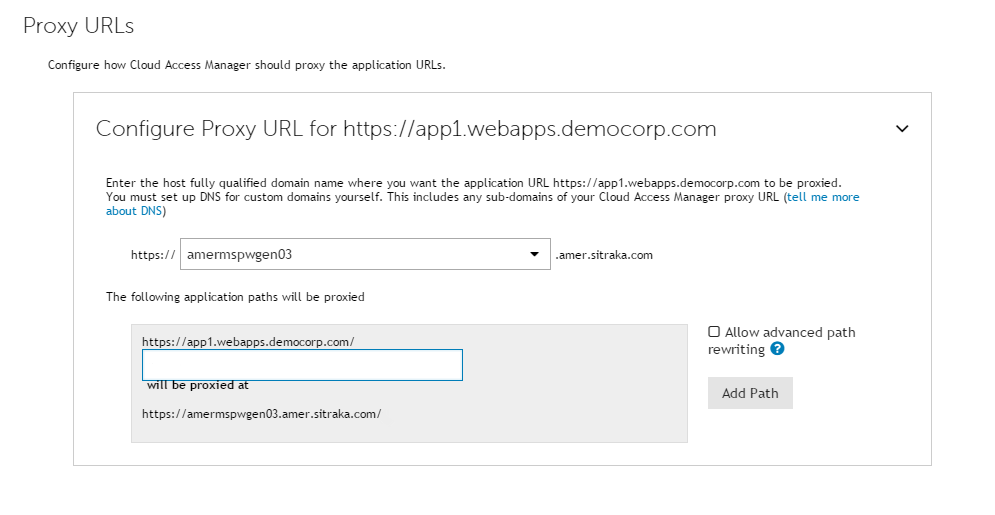Enable the Allow advanced path rewriting checkbox
The image size is (995, 515).
click(x=714, y=332)
